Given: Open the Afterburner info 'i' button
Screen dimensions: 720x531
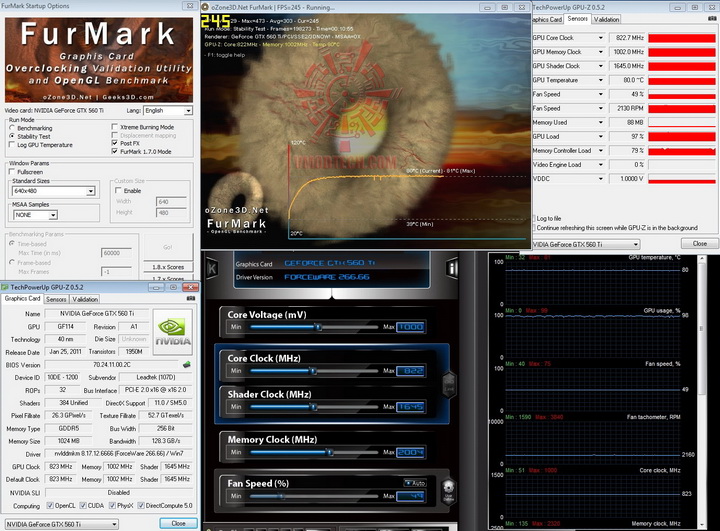Looking at the screenshot, I should pyautogui.click(x=453, y=266).
